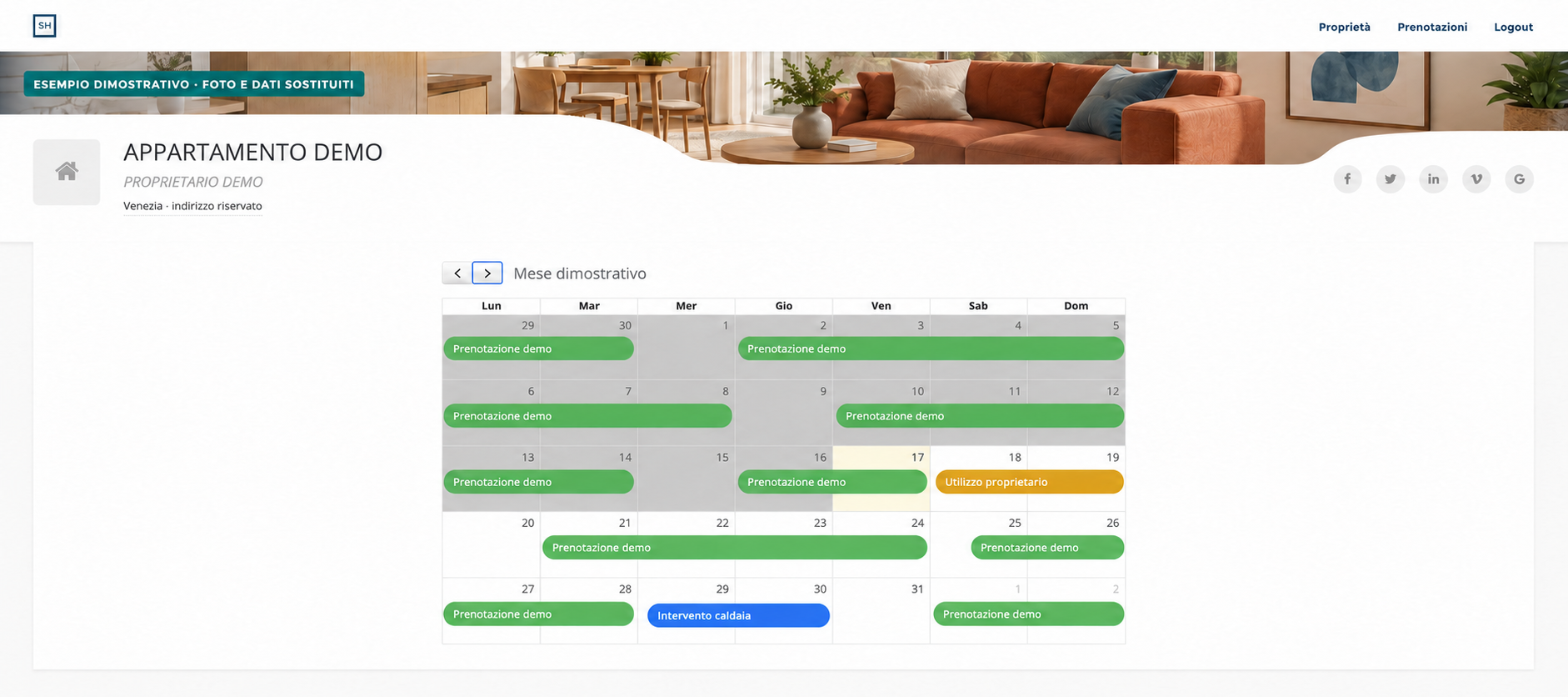1568x697 pixels.
Task: Click the Mese dimostrativo calendar title
Action: tap(580, 273)
